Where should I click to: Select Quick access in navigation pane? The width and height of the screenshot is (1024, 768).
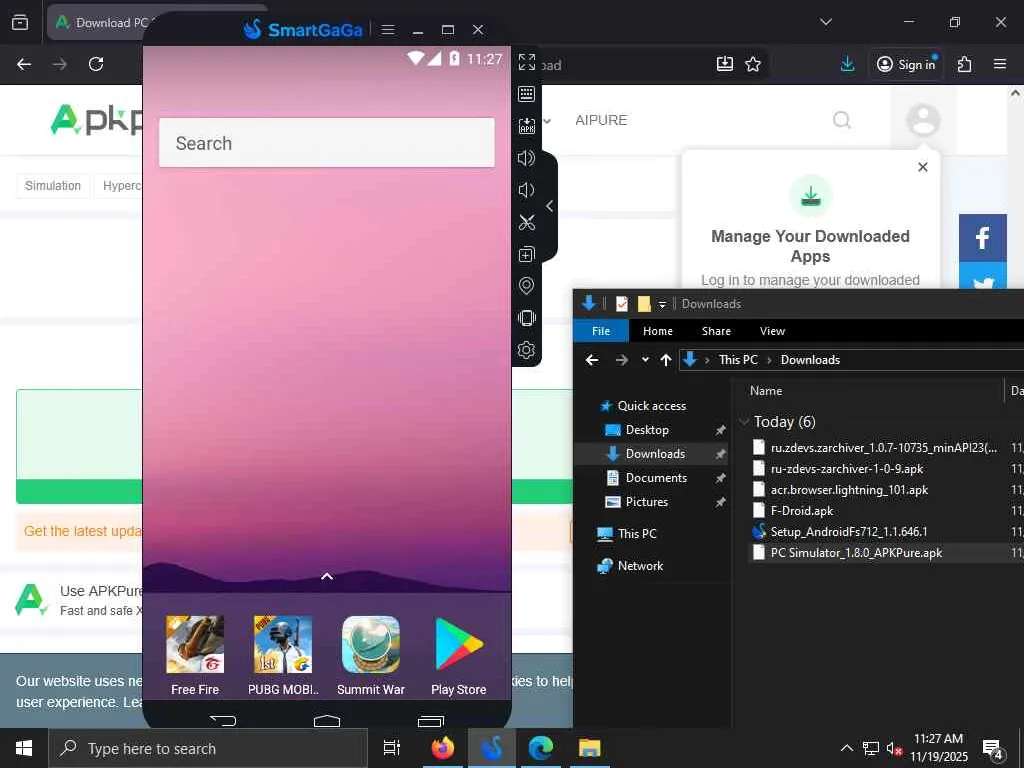[x=652, y=406]
